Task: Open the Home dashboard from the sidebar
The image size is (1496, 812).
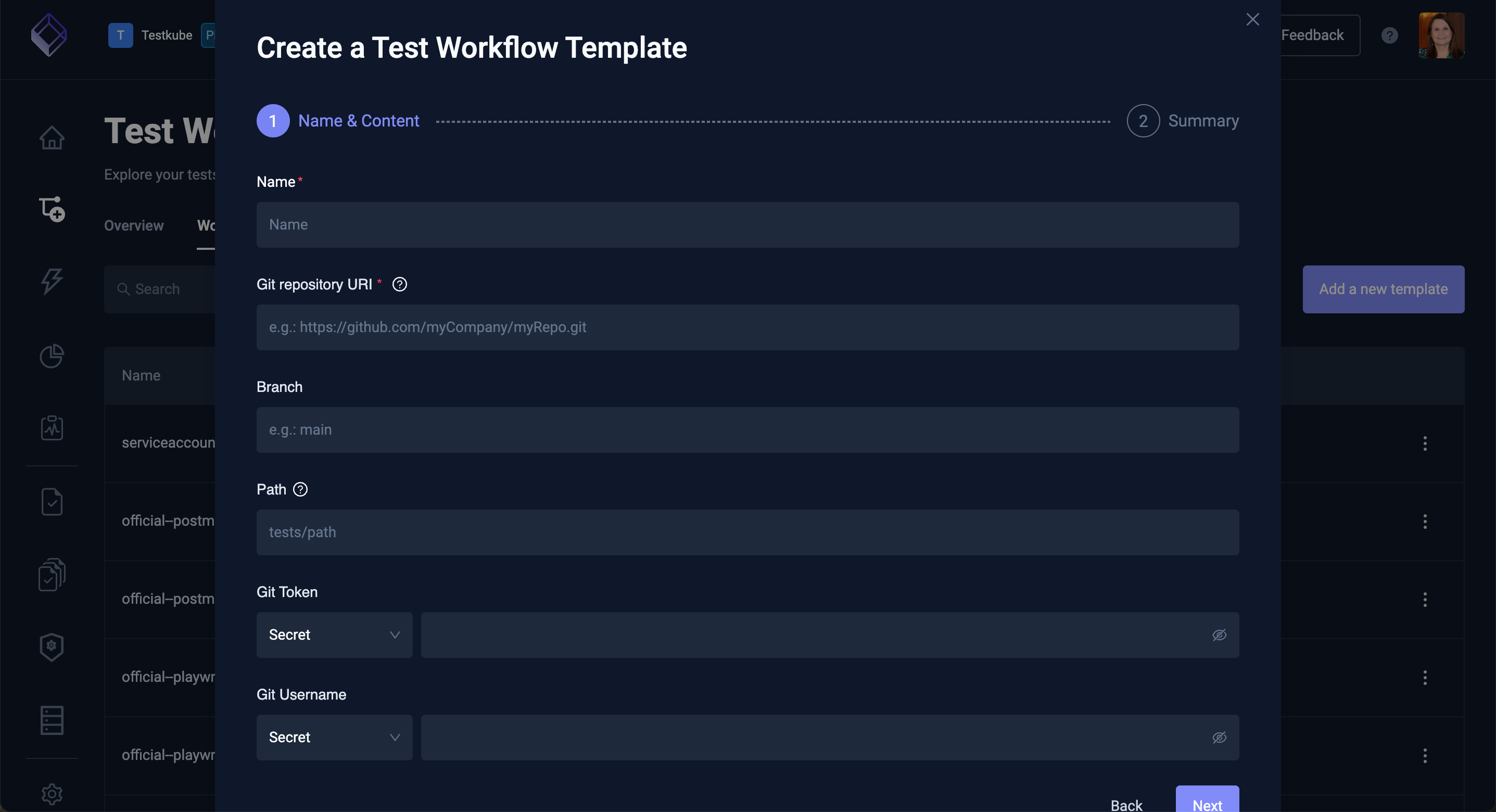Action: (x=51, y=137)
